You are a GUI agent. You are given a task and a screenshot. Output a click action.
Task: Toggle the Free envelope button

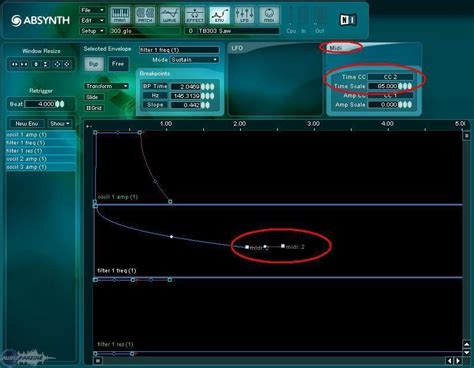[x=118, y=64]
